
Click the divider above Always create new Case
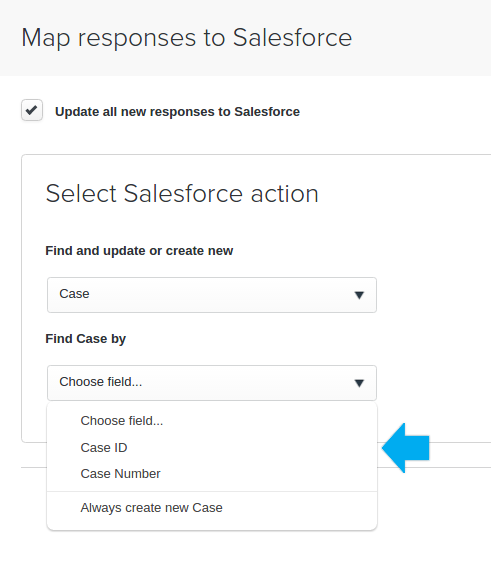(x=212, y=491)
